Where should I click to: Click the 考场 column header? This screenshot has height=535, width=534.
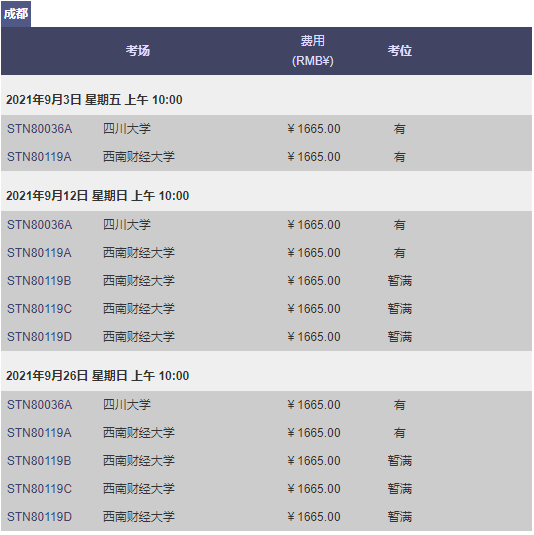click(x=138, y=50)
